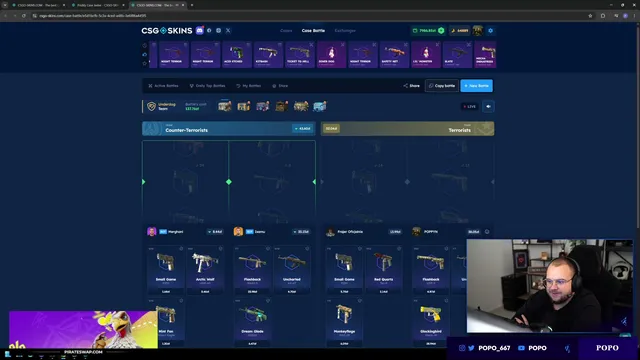
Task: Toggle the battle sound speaker button
Action: [x=488, y=107]
